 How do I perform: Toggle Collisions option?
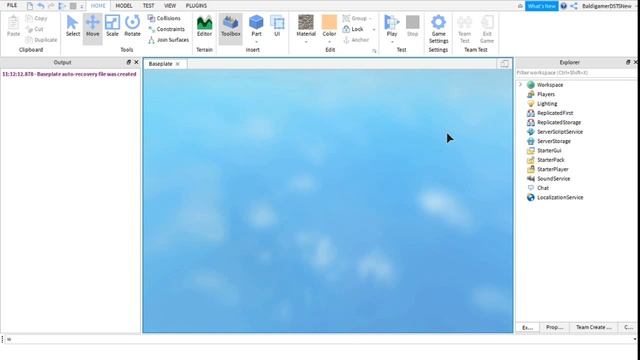[164, 18]
